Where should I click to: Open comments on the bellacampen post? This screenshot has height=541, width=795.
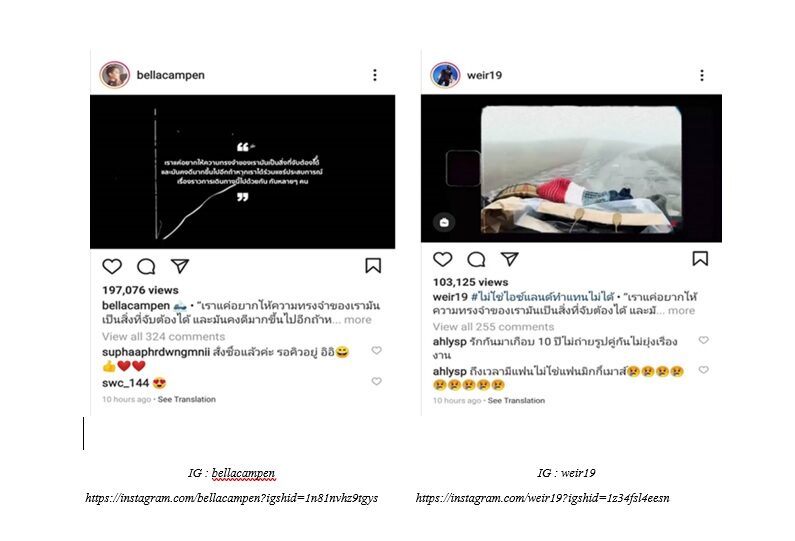(146, 266)
